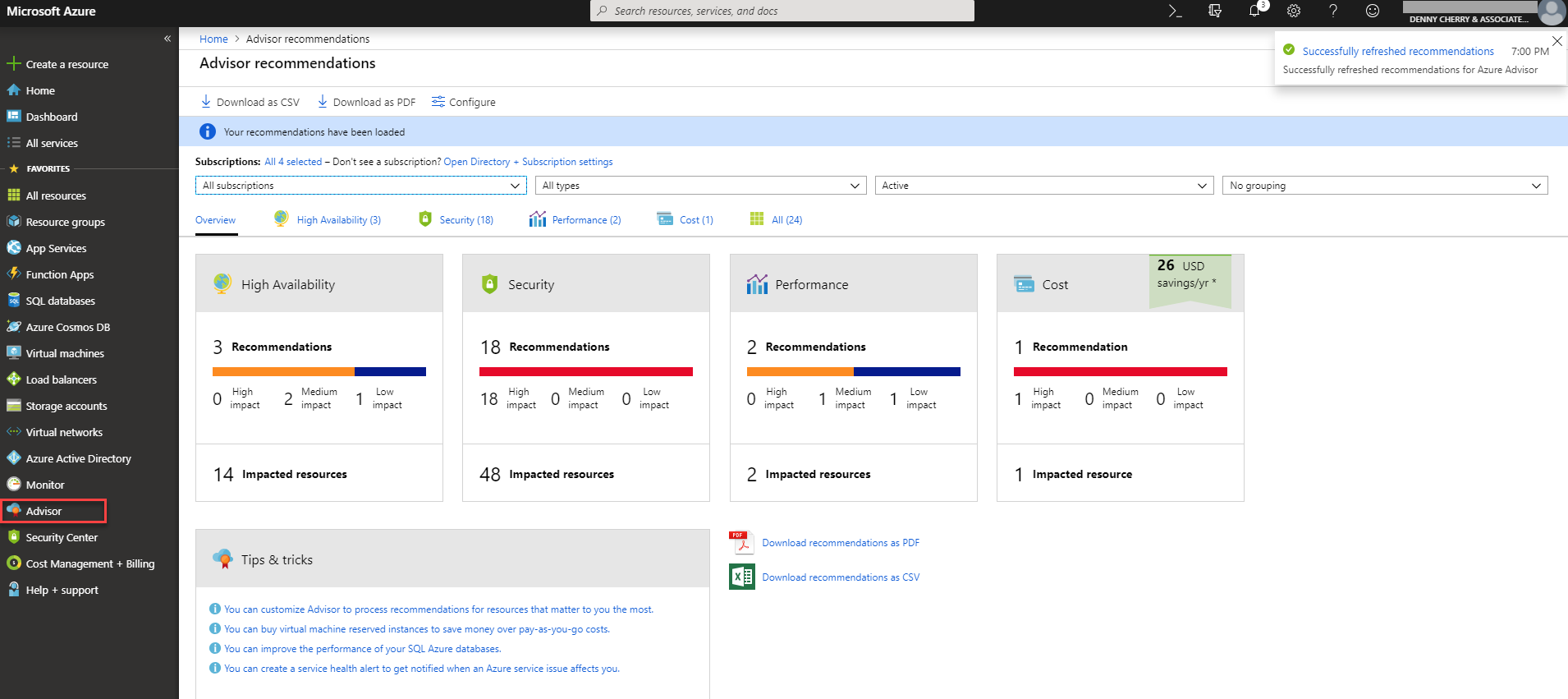This screenshot has height=699, width=1568.
Task: Open Cloud Shell from the top bar
Action: point(1175,11)
